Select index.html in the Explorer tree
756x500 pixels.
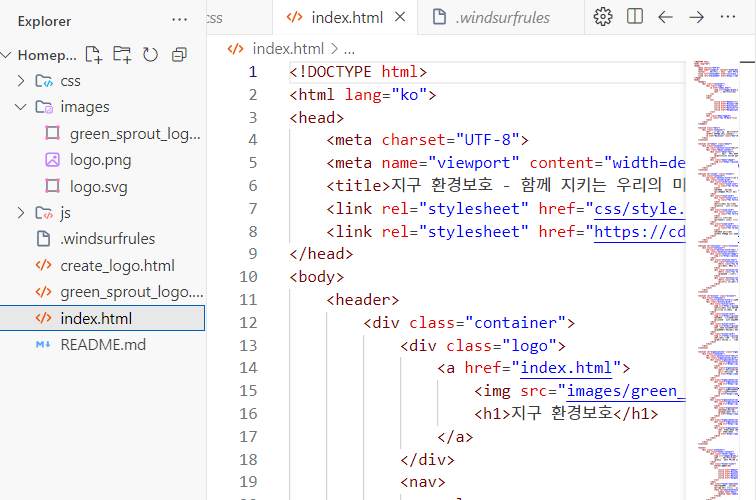102,318
